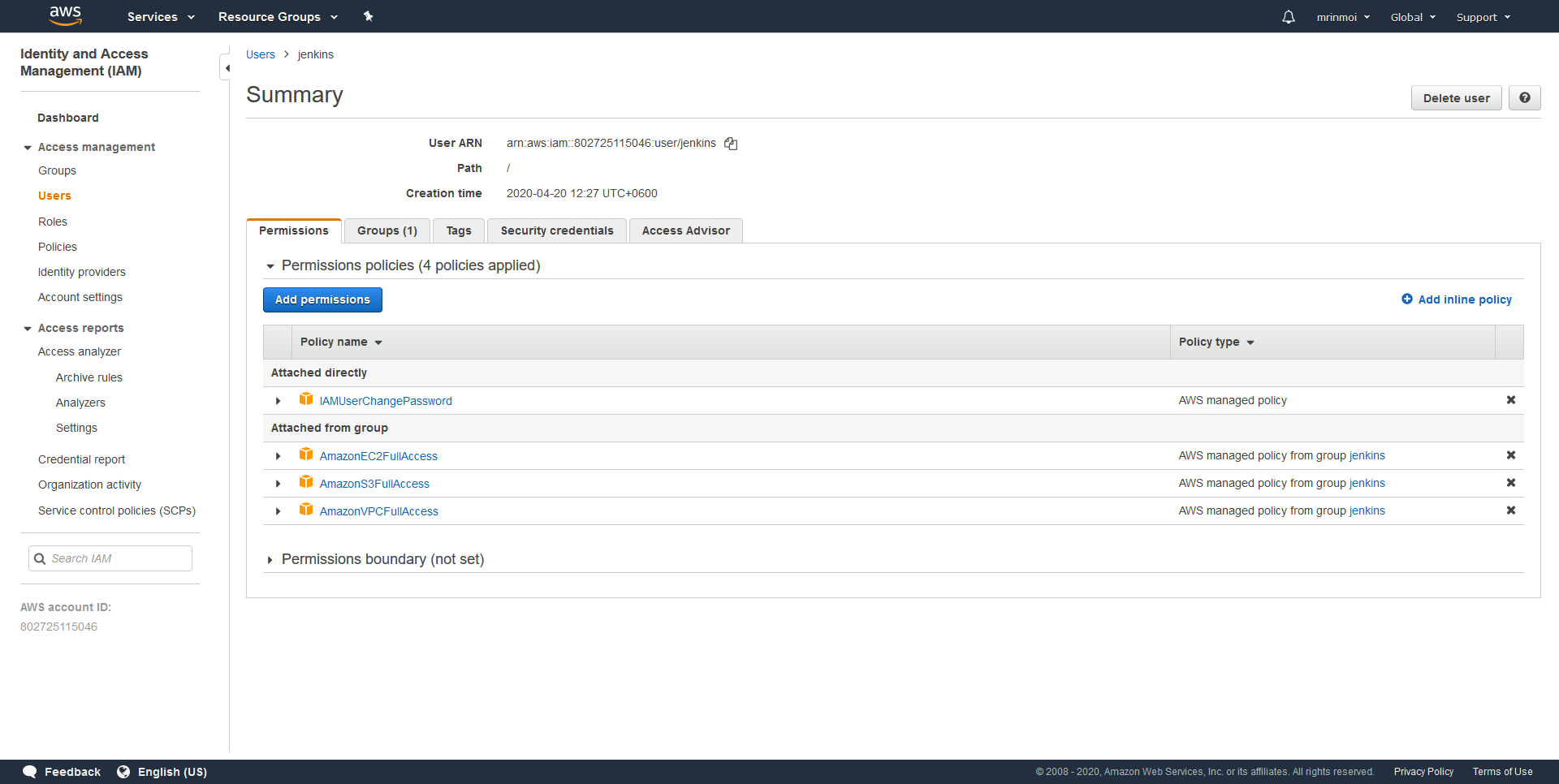The height and width of the screenshot is (784, 1559).
Task: Click the globe language icon
Action: (x=123, y=772)
